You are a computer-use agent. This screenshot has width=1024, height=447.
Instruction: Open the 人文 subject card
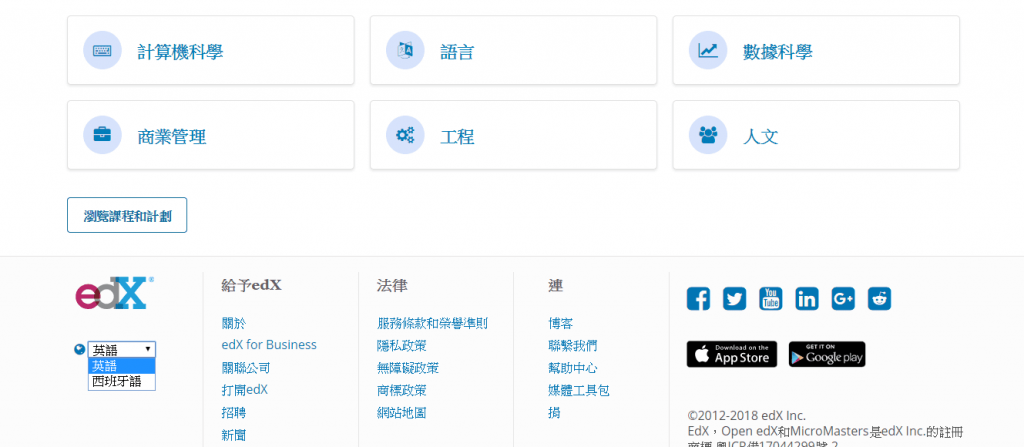point(816,135)
